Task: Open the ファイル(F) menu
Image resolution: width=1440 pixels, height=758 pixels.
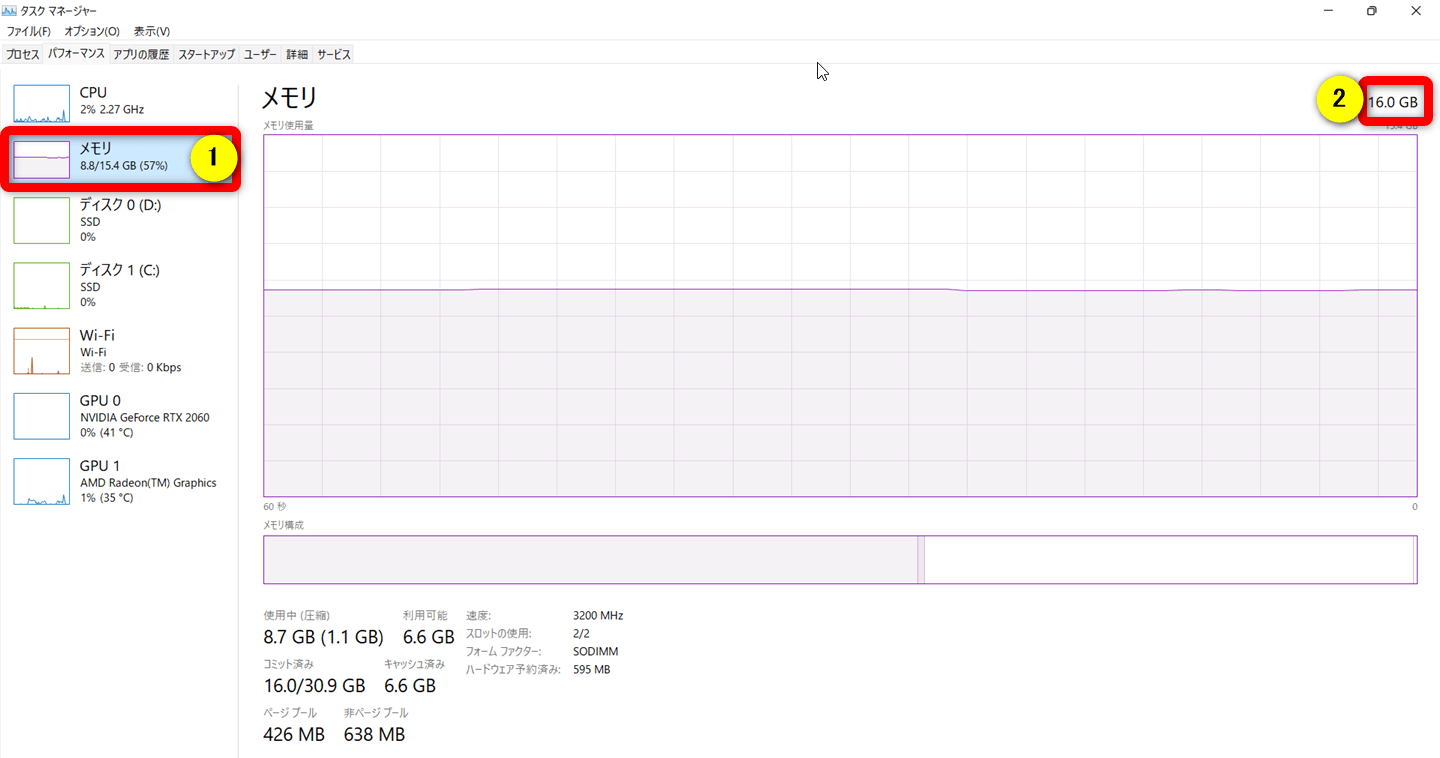Action: pyautogui.click(x=28, y=32)
